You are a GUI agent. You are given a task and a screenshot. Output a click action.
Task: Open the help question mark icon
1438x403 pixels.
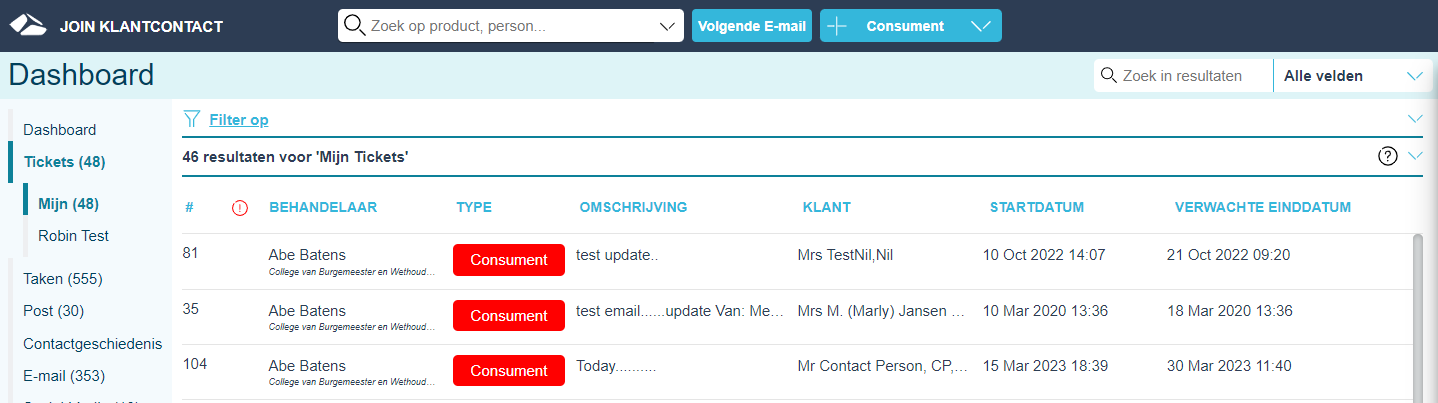1388,156
